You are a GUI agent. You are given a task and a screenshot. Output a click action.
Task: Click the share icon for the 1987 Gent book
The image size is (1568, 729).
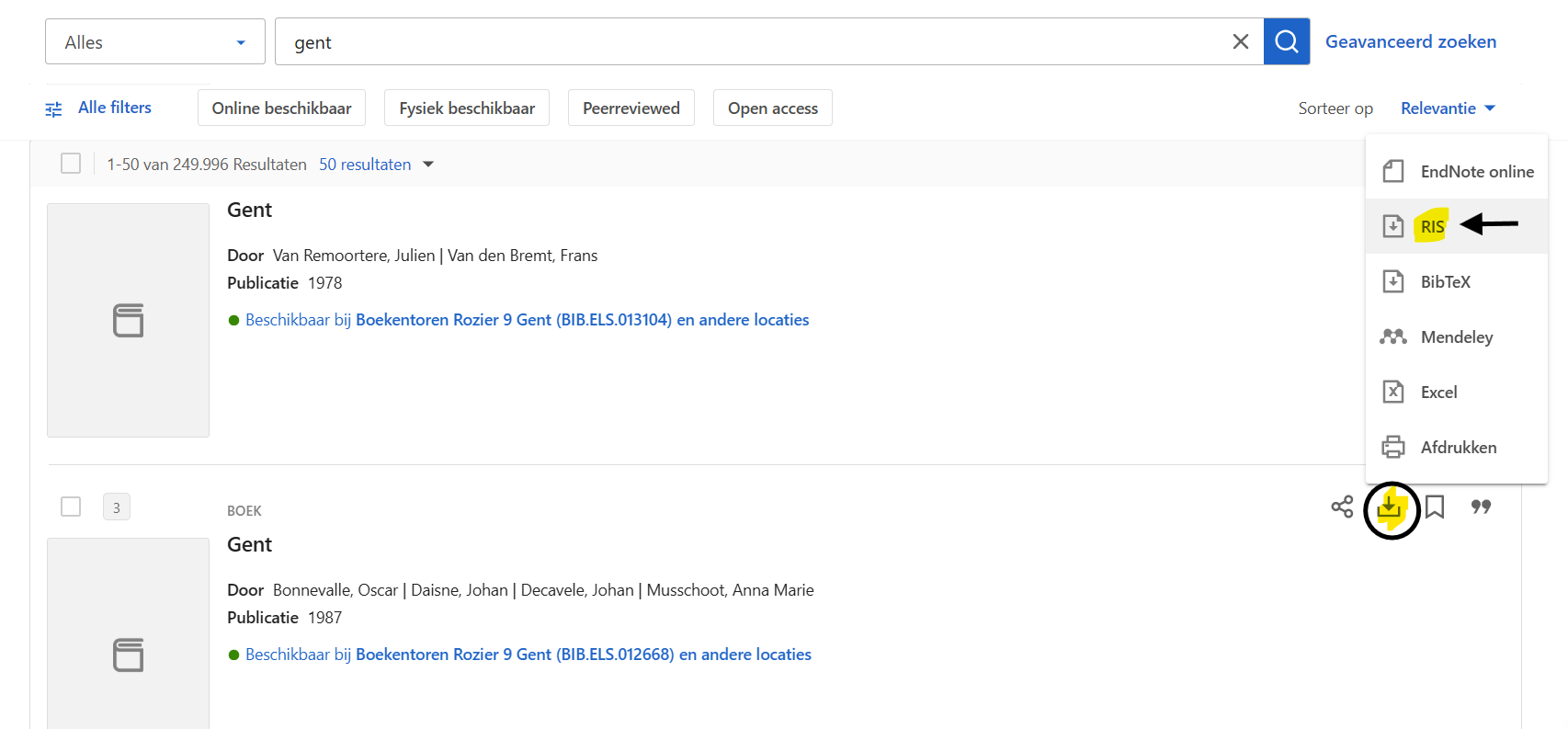coord(1342,507)
